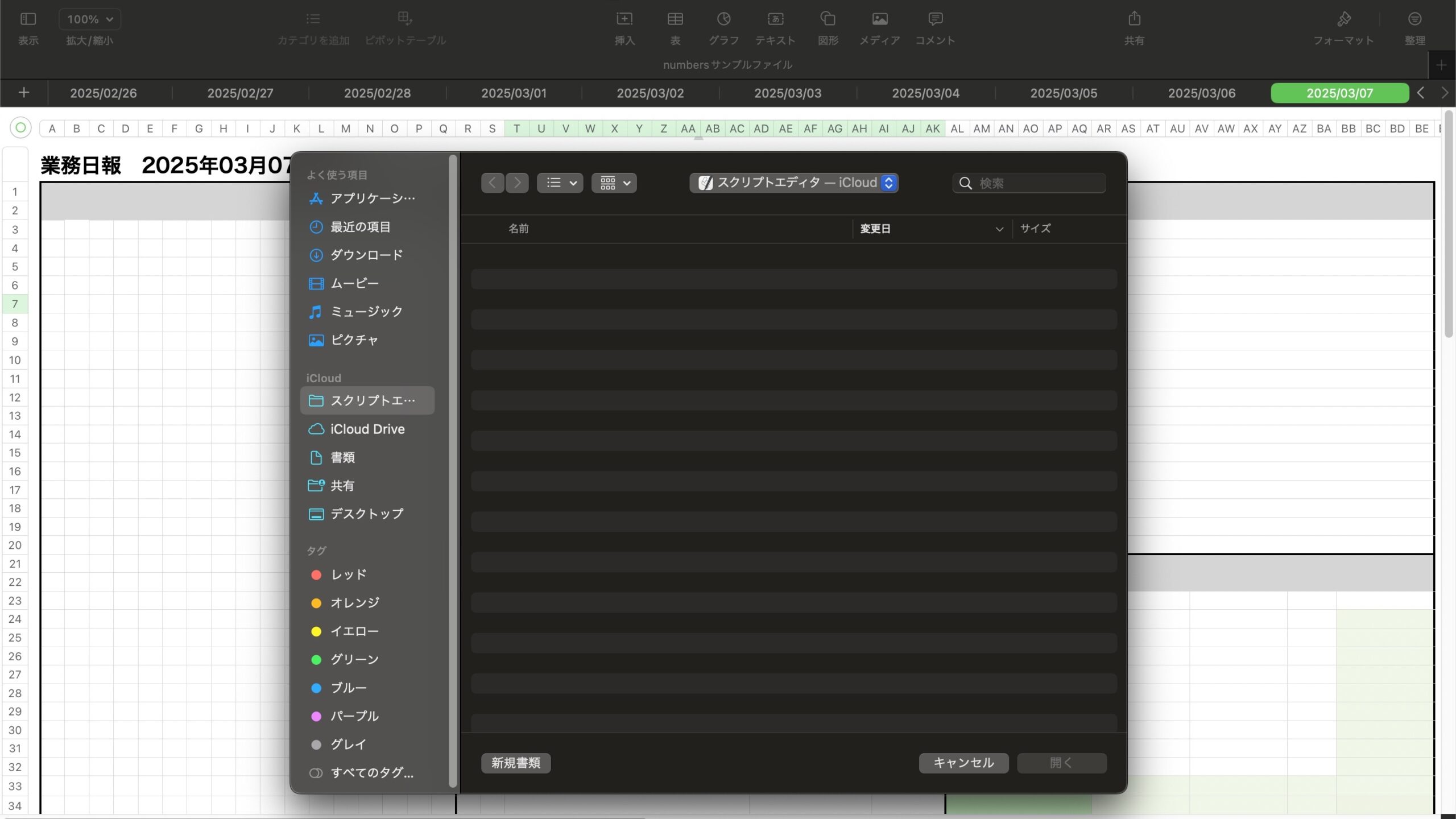Go forward in file dialog

click(517, 183)
